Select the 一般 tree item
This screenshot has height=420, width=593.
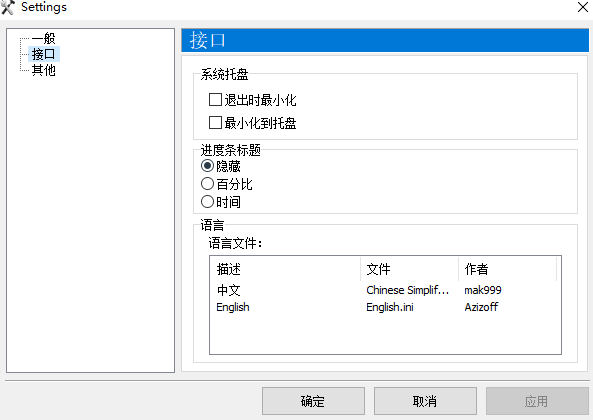click(x=43, y=38)
